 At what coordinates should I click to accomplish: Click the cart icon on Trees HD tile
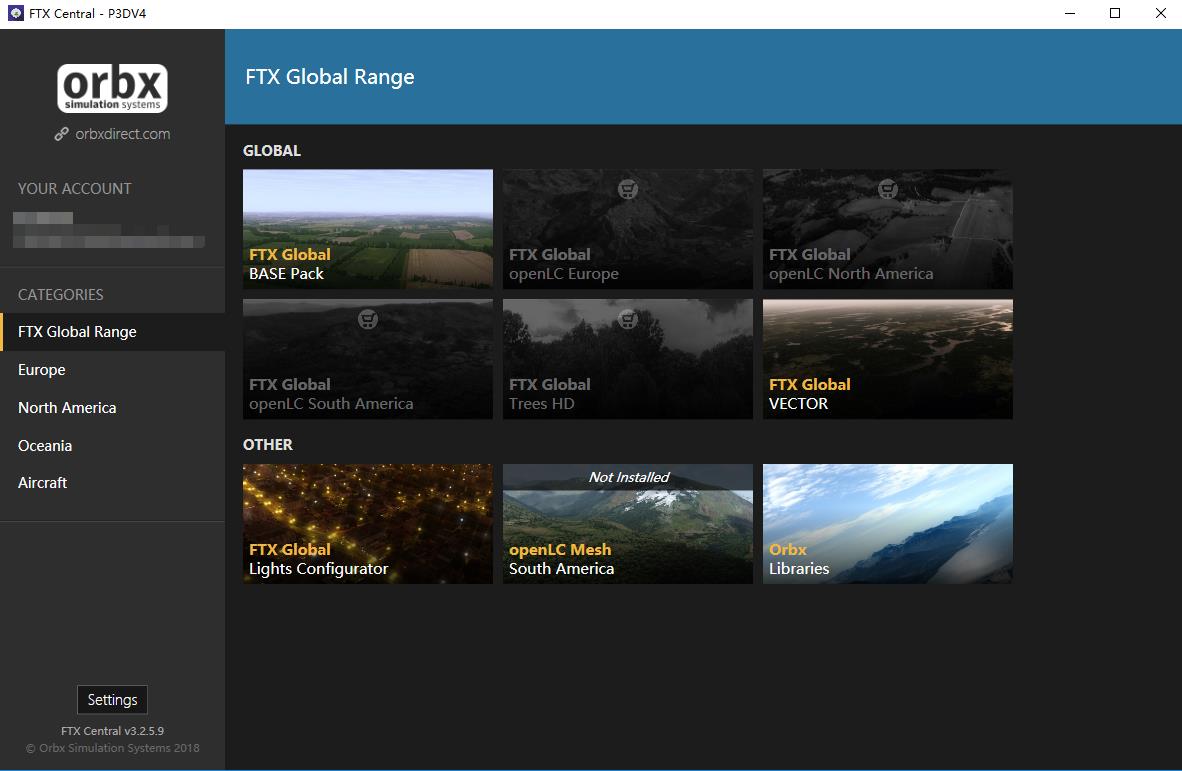click(628, 319)
